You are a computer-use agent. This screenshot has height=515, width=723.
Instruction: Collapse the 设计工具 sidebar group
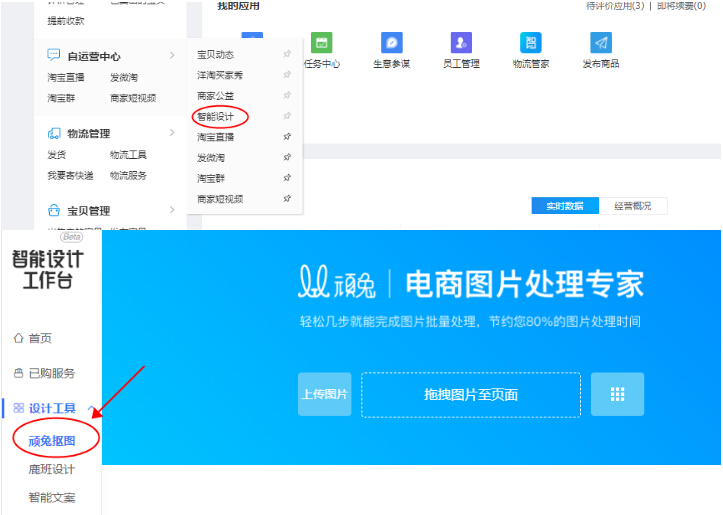click(x=93, y=408)
